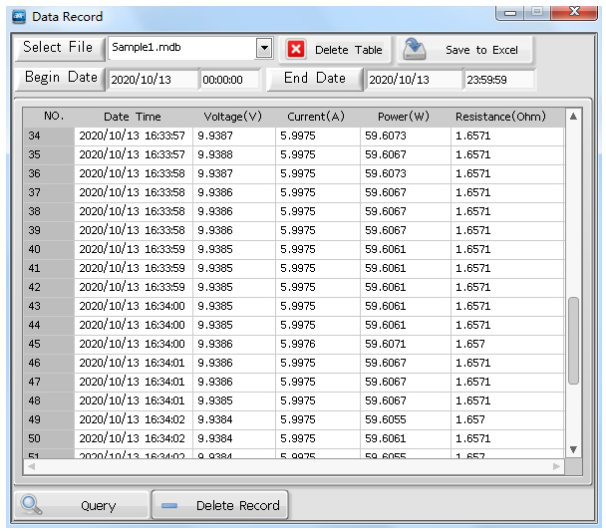Screen dimensions: 606x531
Task: Click the horizontal scrollbar right arrow
Action: (x=557, y=466)
